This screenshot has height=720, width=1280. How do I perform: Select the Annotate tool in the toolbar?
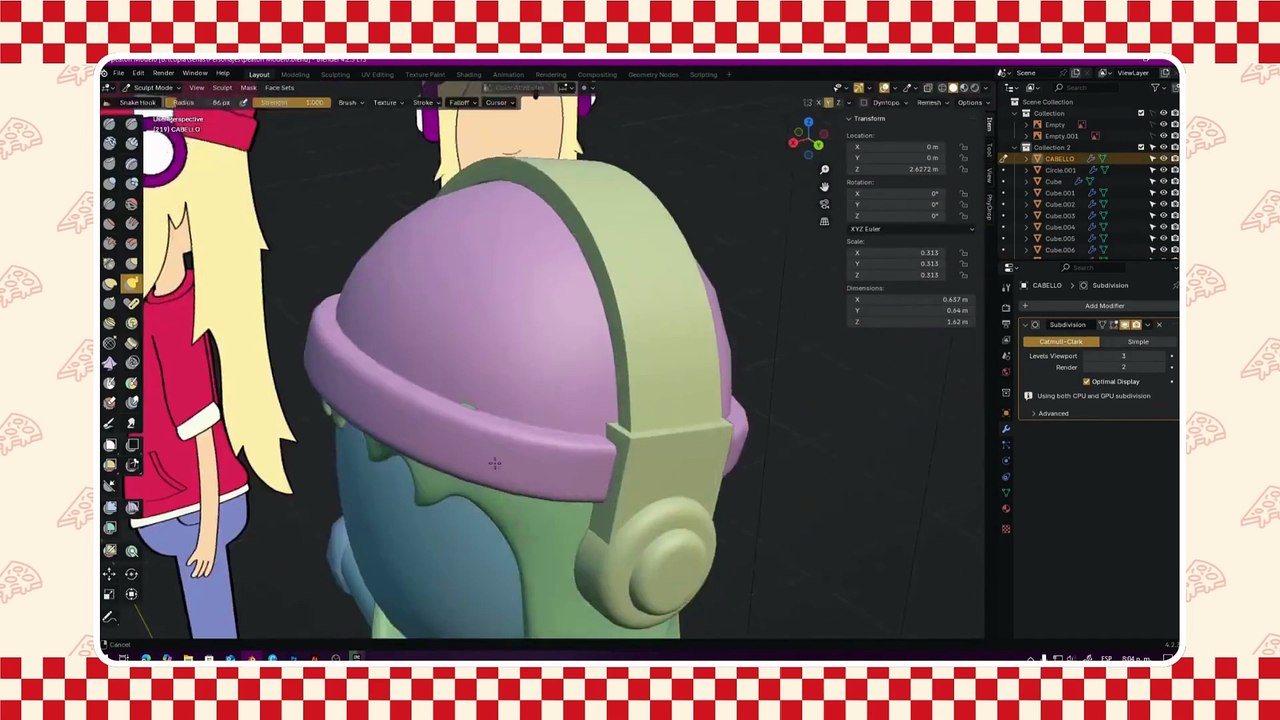tap(110, 616)
